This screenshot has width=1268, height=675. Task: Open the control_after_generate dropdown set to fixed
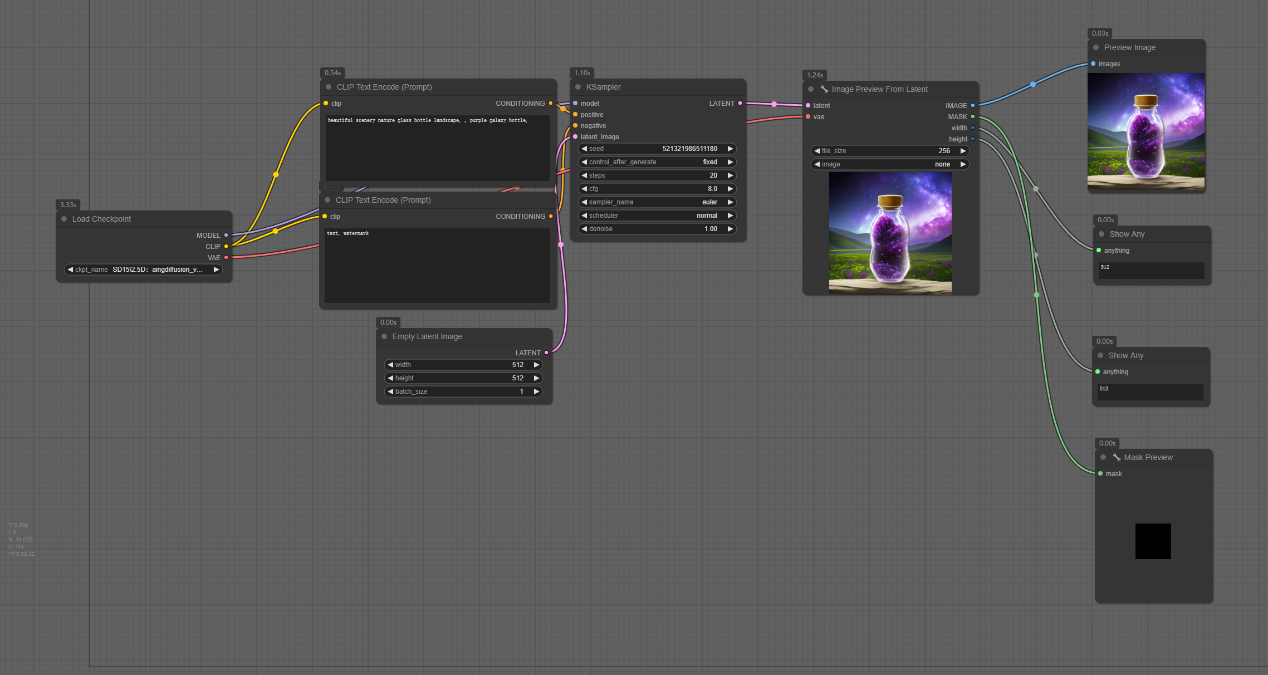pyautogui.click(x=657, y=162)
